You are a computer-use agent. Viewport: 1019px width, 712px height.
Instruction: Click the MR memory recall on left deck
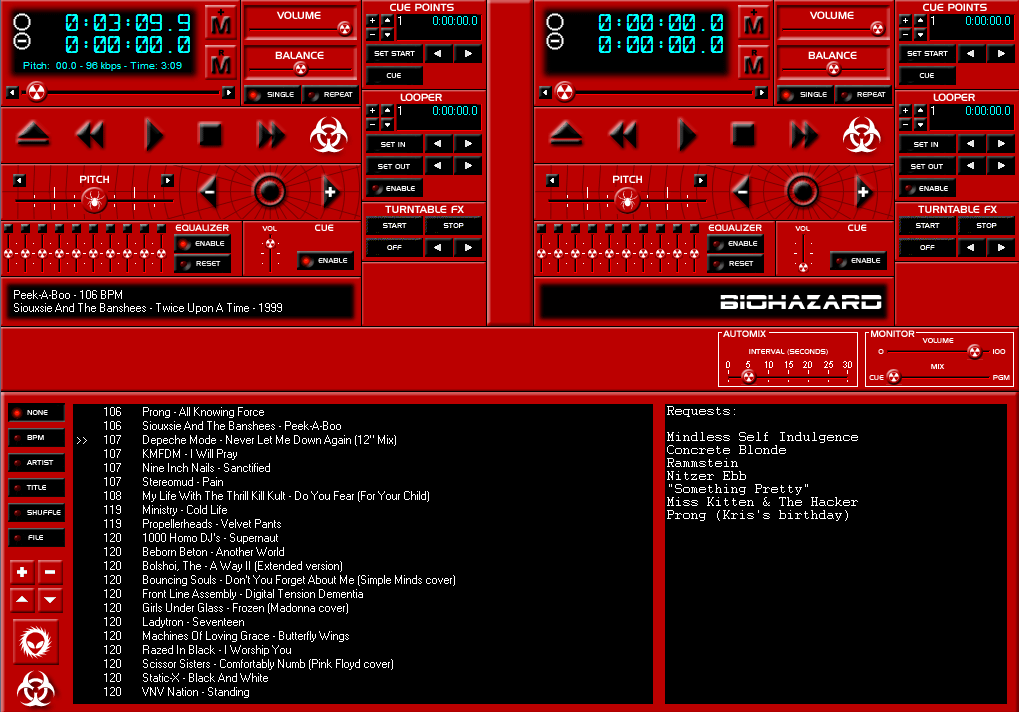point(220,62)
